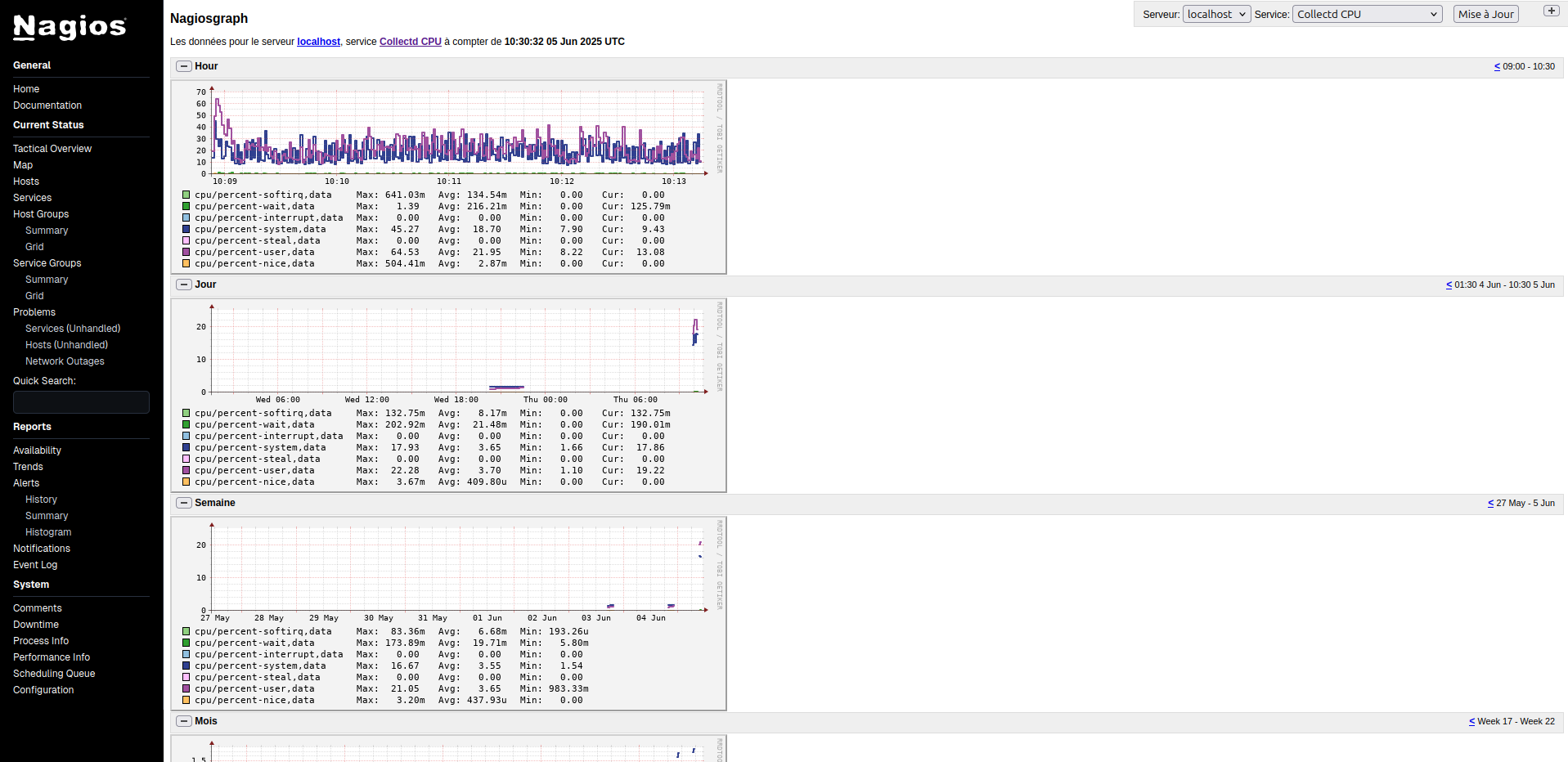This screenshot has height=762, width=1568.
Task: Expand the plus panel in top-right corner
Action: (x=1551, y=11)
